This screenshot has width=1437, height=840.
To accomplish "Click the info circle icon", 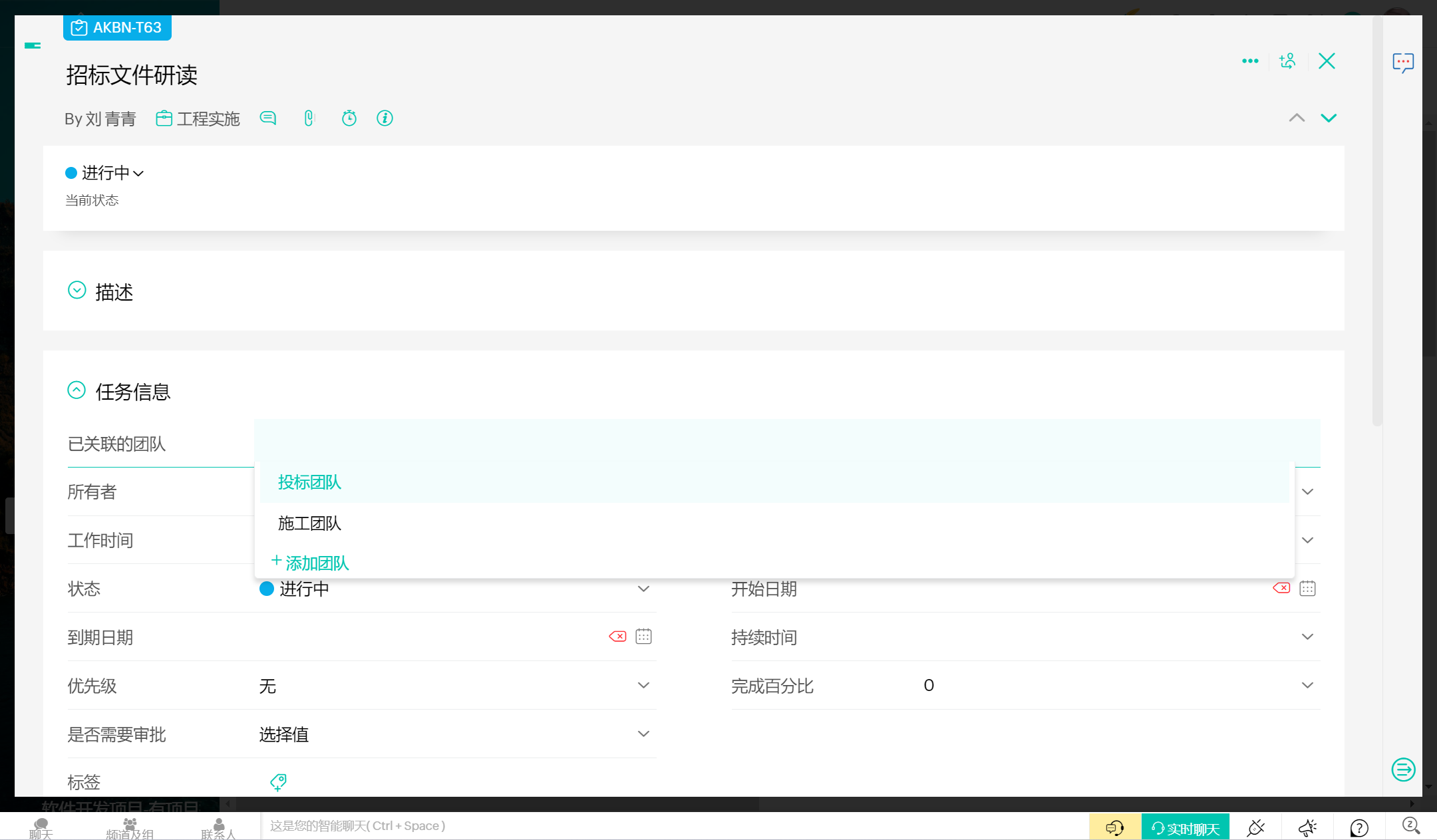I will tap(385, 118).
